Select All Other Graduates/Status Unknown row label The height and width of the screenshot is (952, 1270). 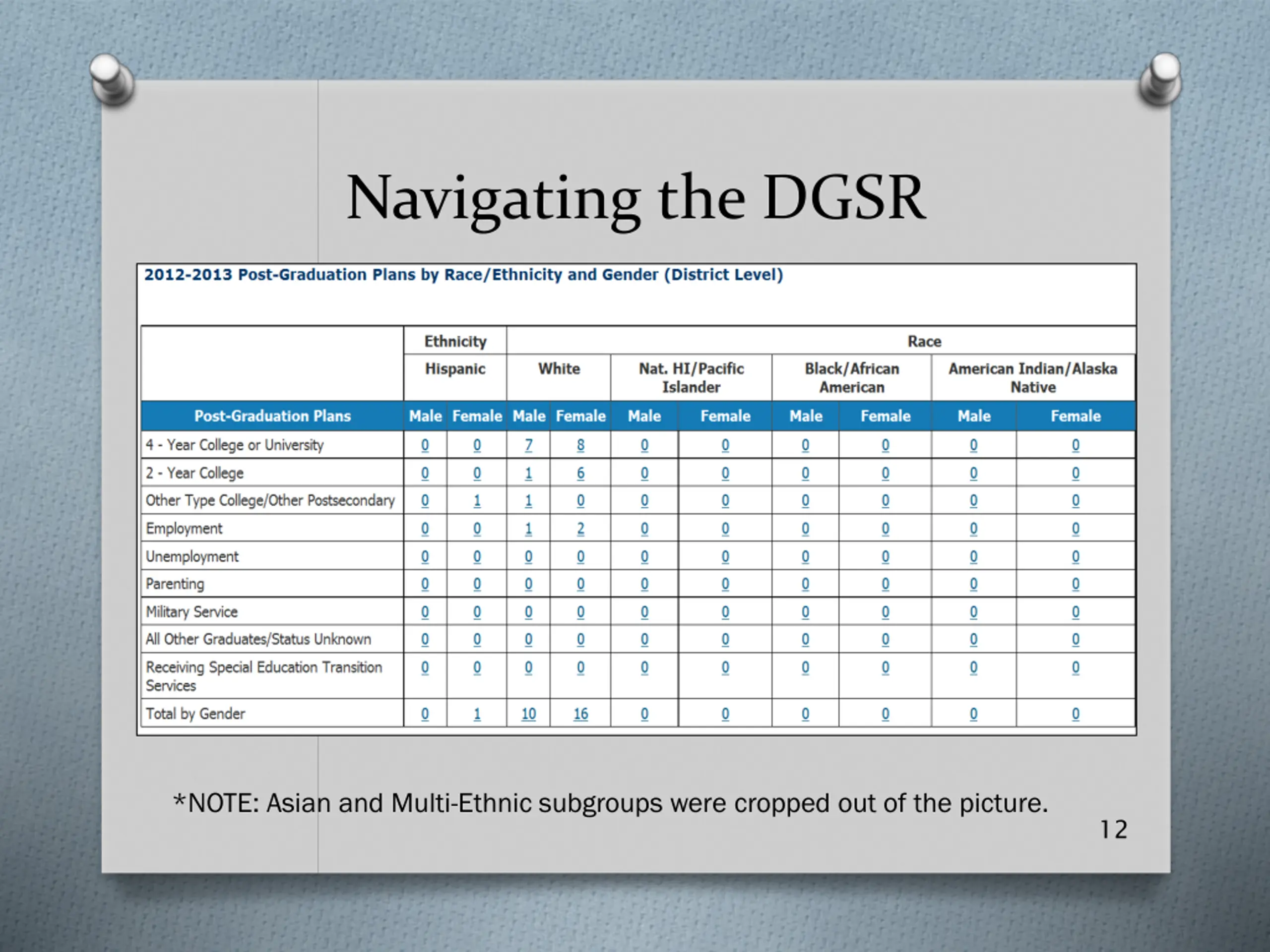(258, 639)
